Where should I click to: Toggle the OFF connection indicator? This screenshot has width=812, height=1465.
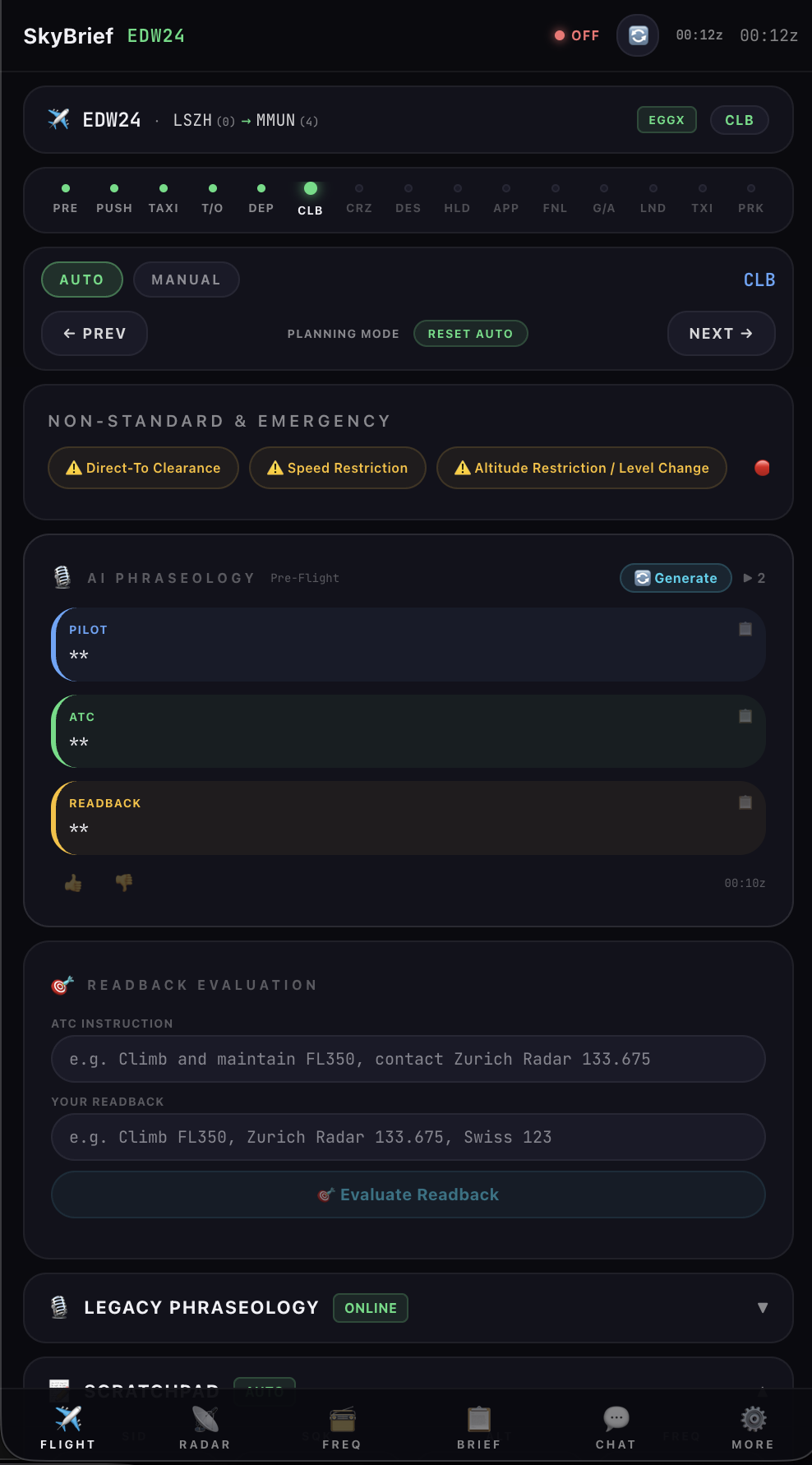pyautogui.click(x=576, y=35)
